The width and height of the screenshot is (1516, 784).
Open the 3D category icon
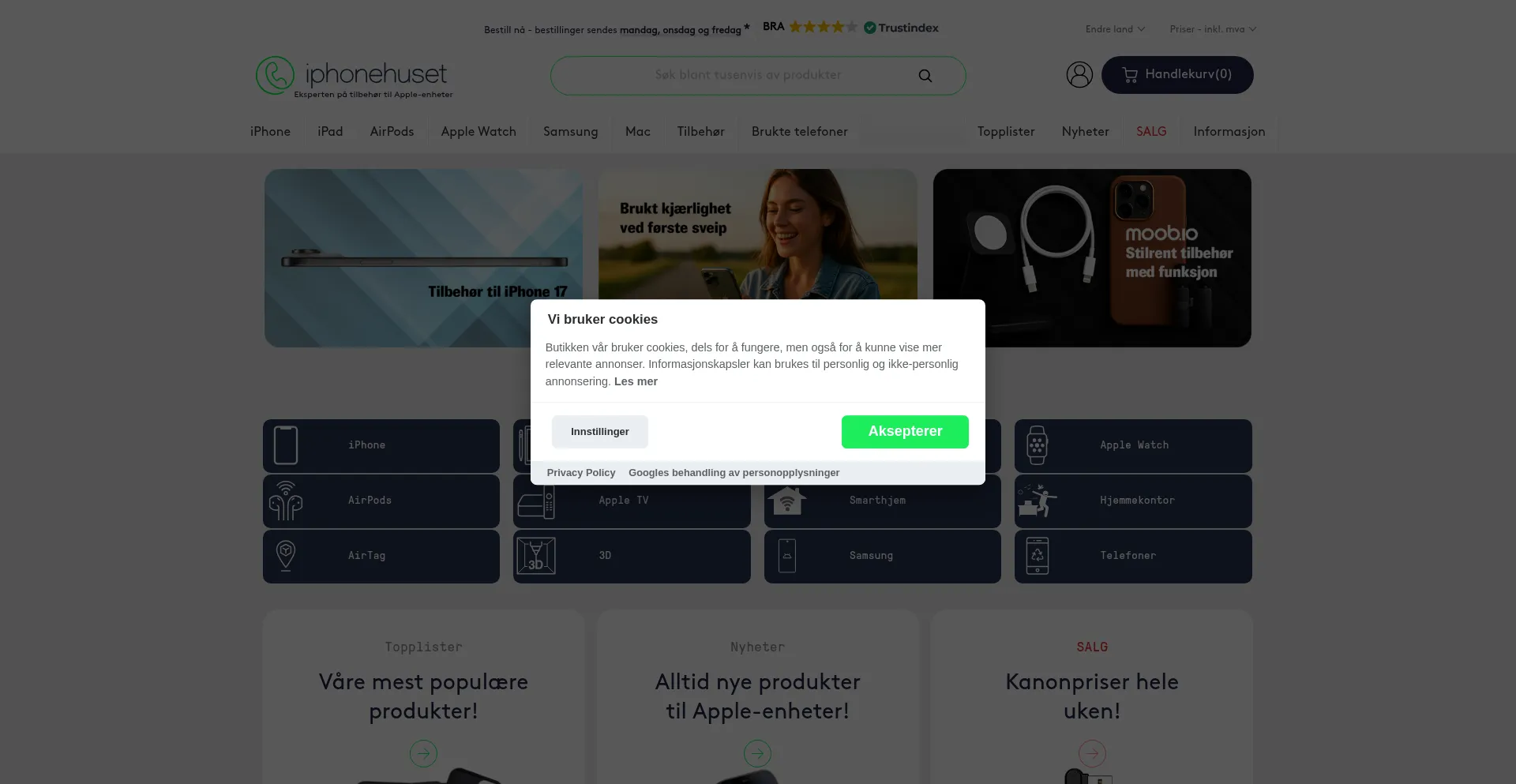tap(536, 556)
